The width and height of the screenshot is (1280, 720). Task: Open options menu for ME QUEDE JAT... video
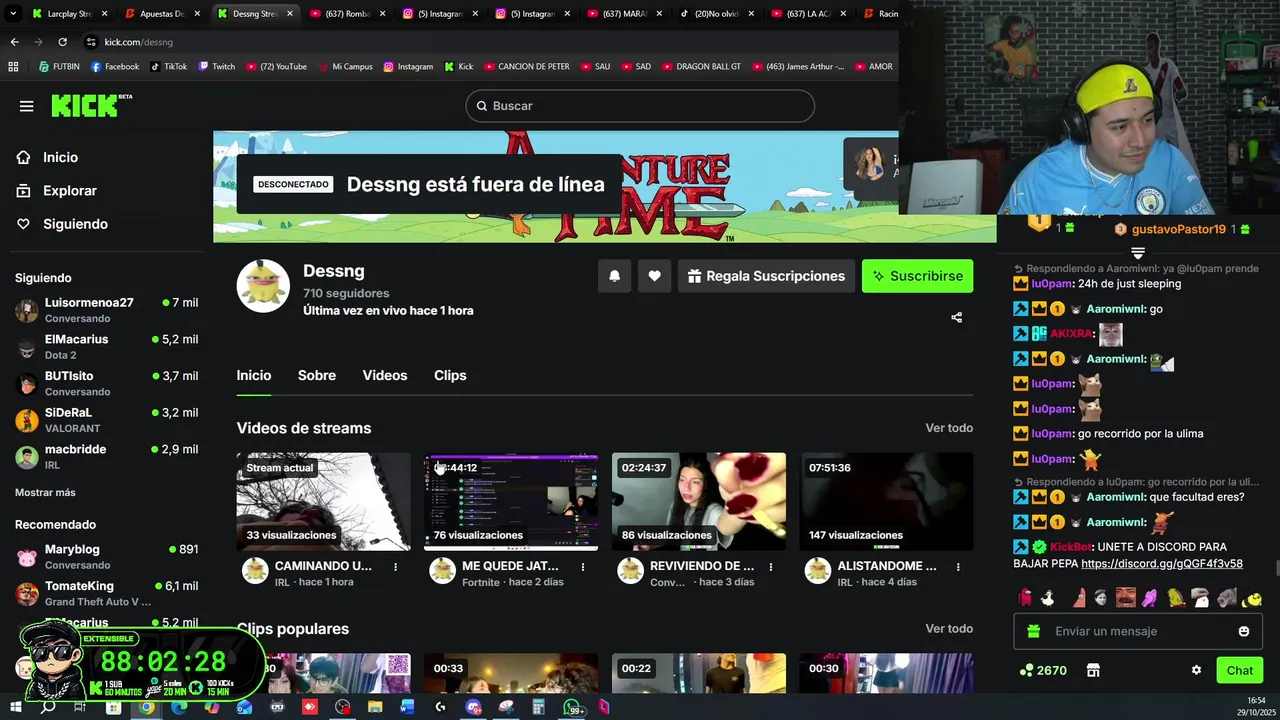[x=583, y=567]
